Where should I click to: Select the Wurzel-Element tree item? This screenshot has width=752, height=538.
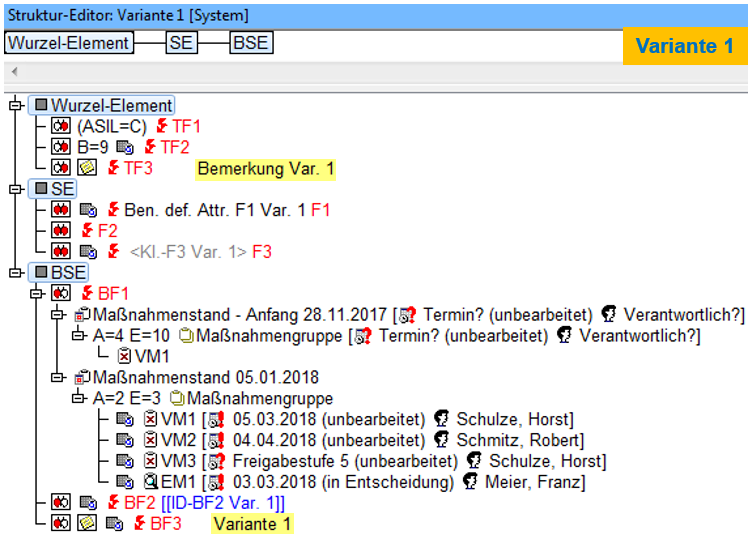tap(102, 105)
